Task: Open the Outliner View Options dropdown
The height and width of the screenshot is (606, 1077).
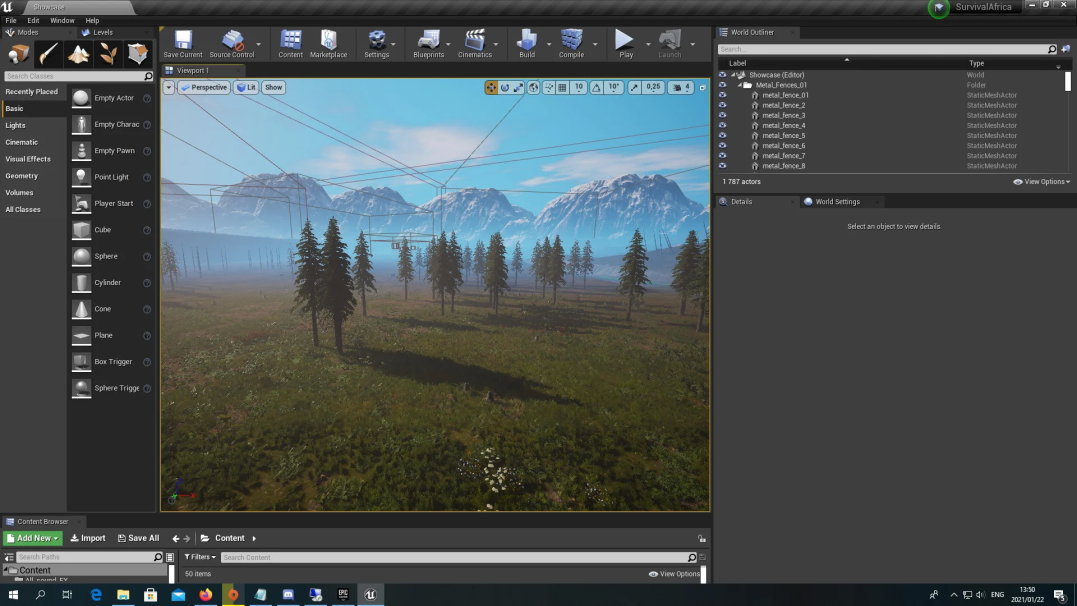Action: click(1041, 182)
